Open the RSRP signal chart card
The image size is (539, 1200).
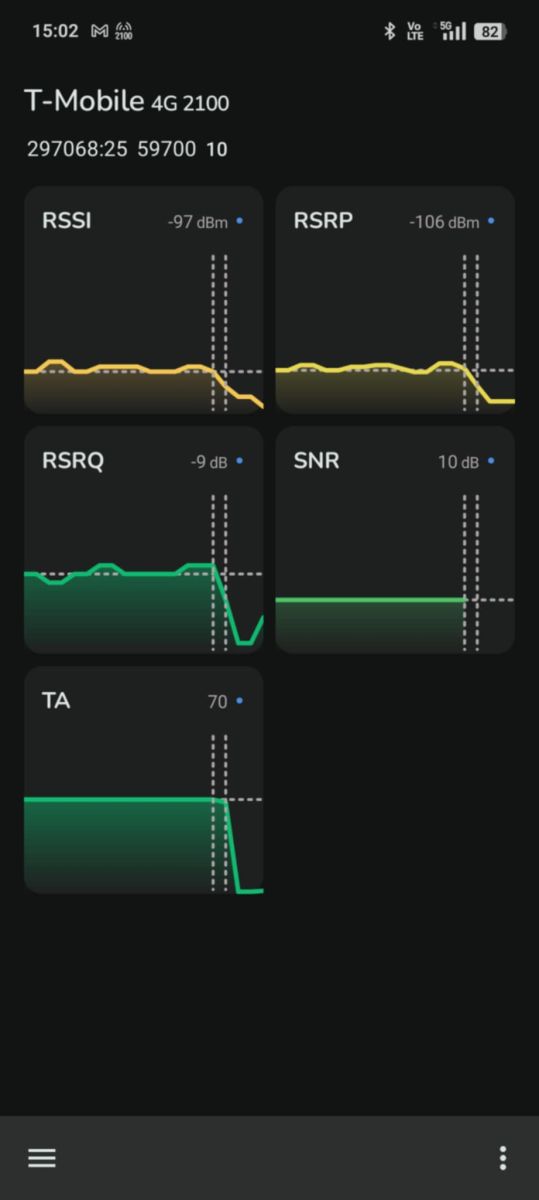coord(395,299)
